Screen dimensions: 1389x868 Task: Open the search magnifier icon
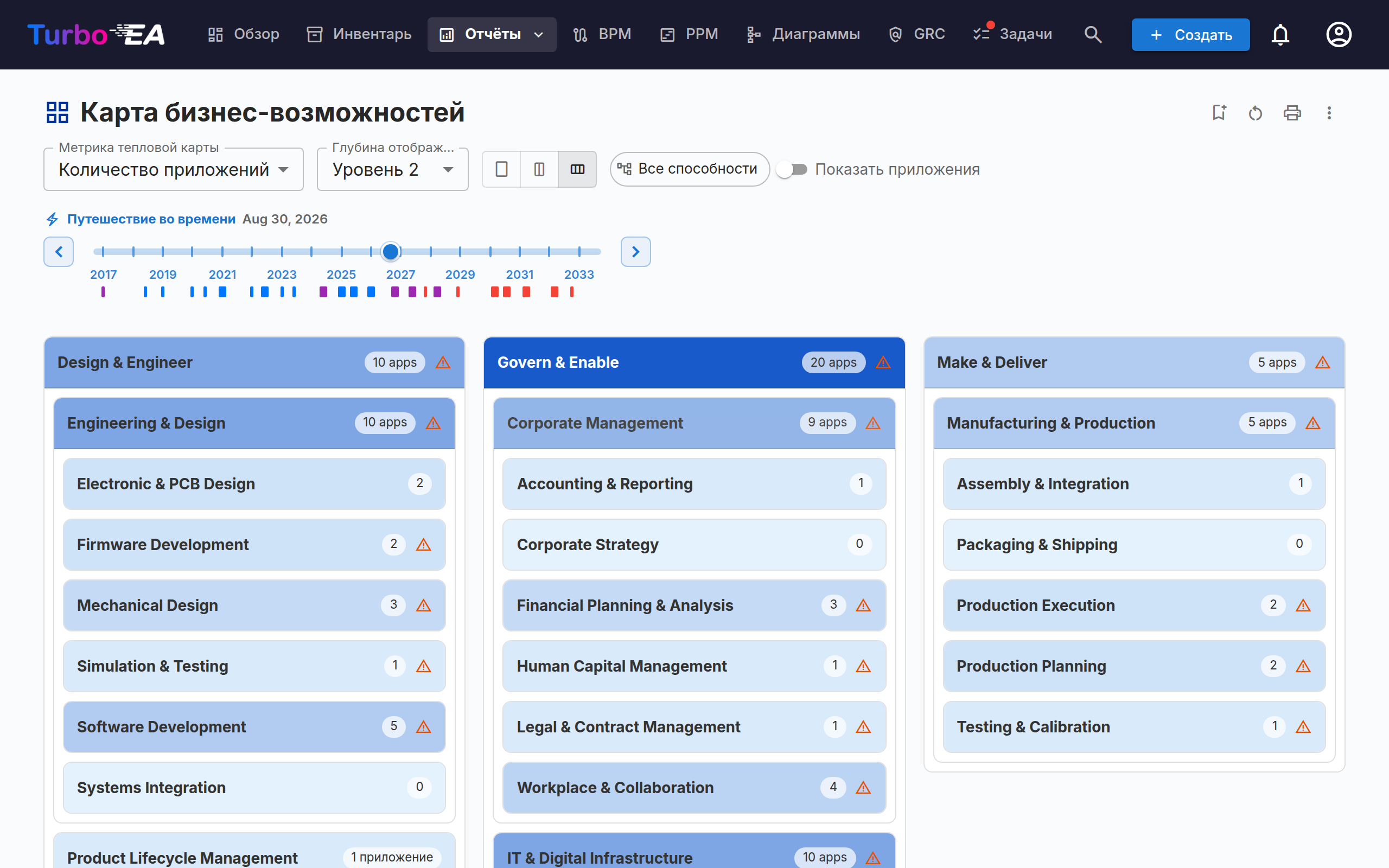[1093, 34]
